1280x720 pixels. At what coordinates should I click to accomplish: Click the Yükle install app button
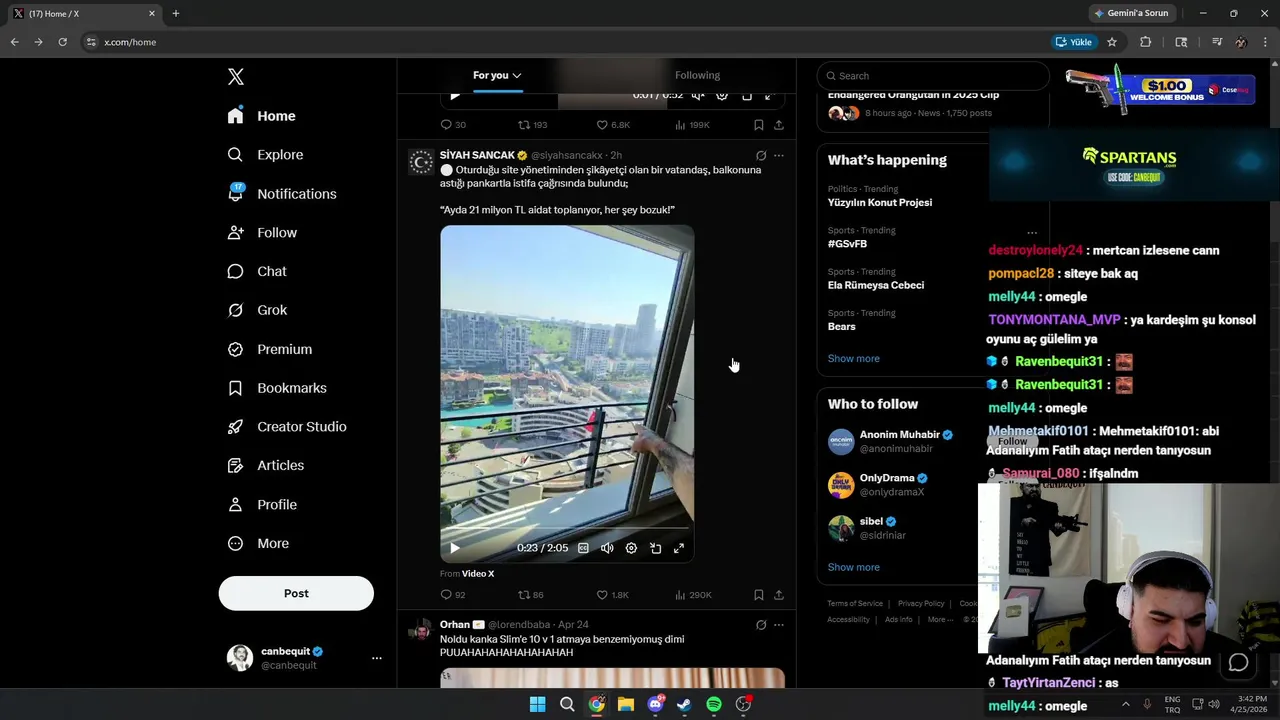click(1074, 42)
